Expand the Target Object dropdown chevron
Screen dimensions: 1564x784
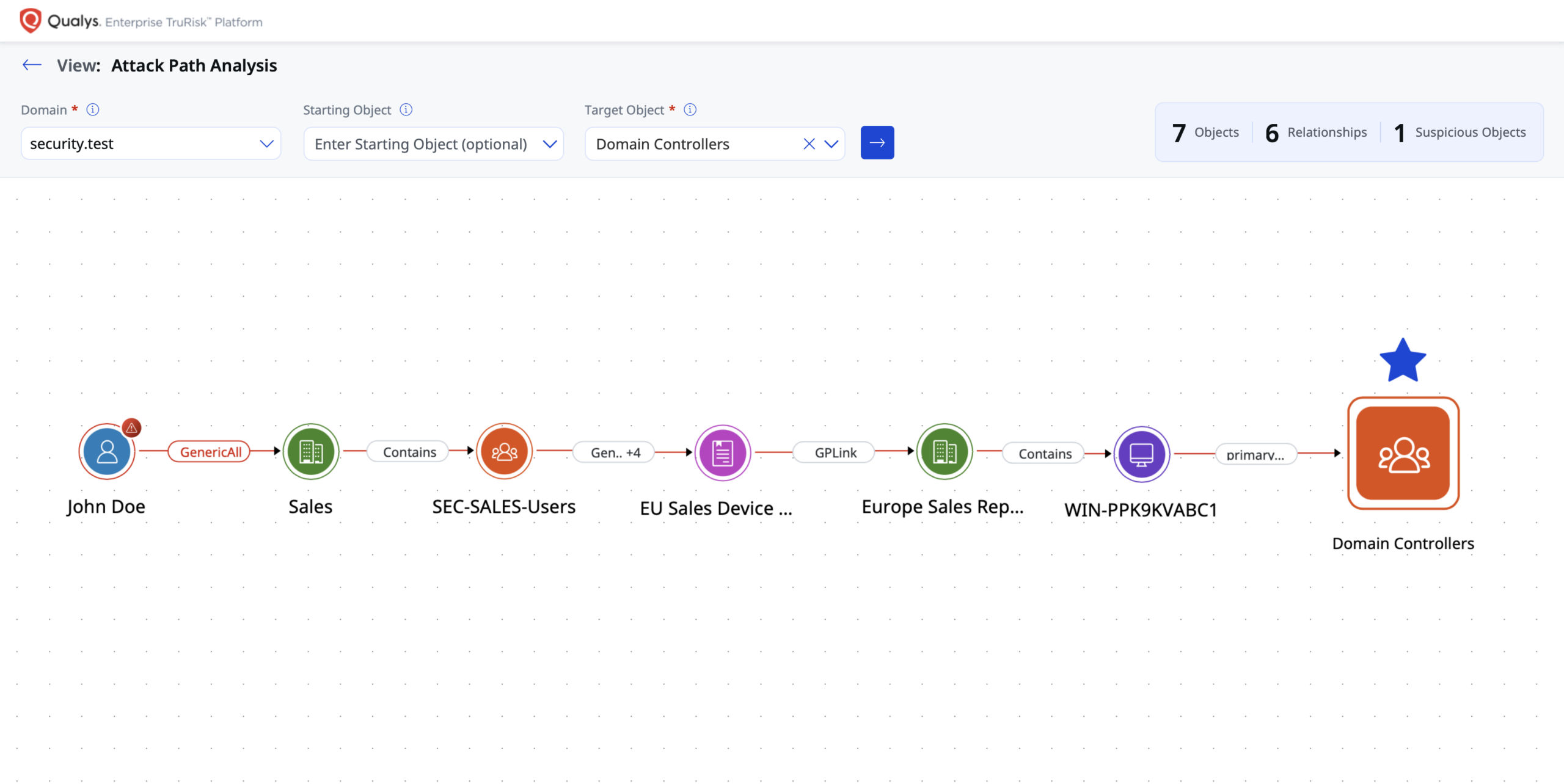coord(831,144)
